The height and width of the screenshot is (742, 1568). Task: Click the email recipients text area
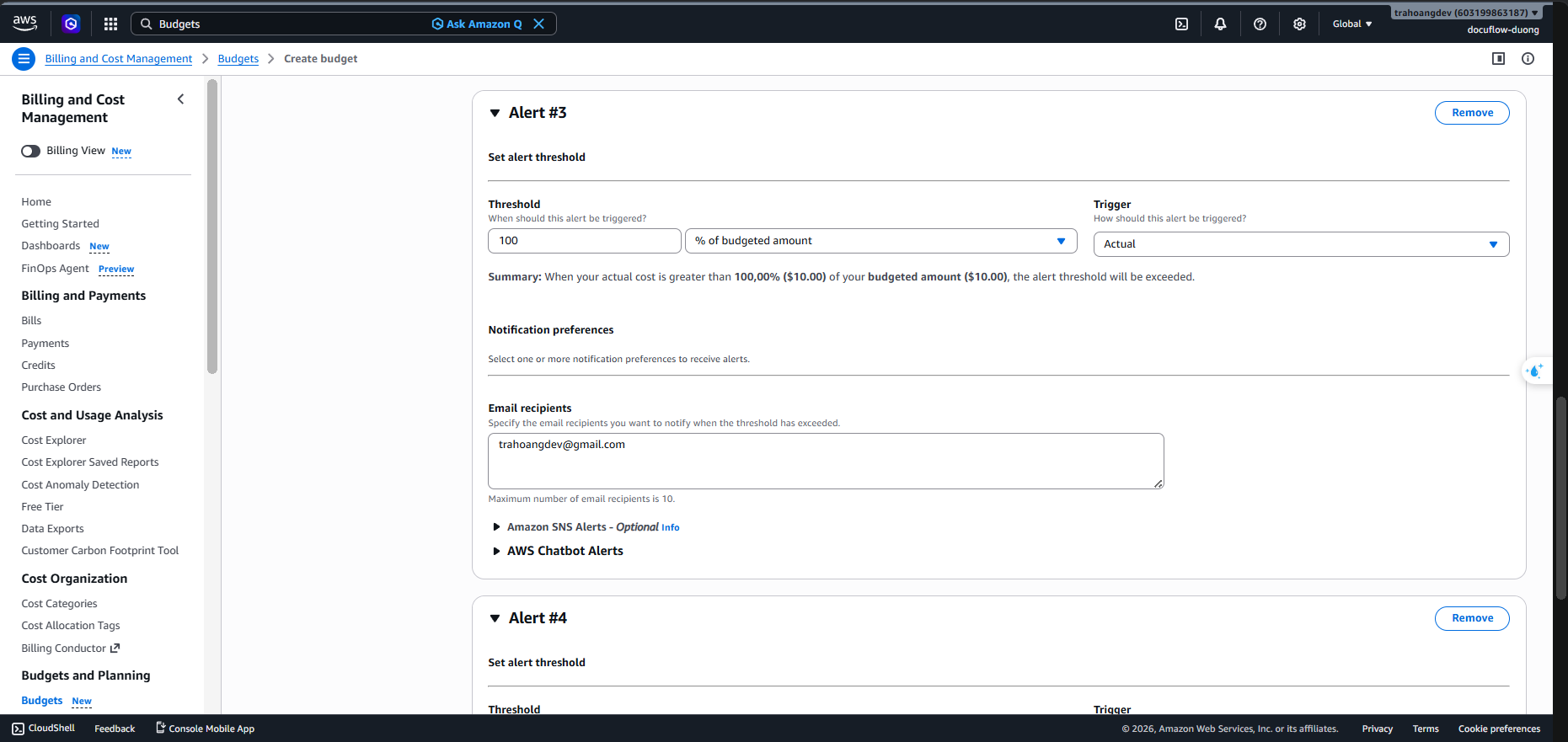point(826,462)
